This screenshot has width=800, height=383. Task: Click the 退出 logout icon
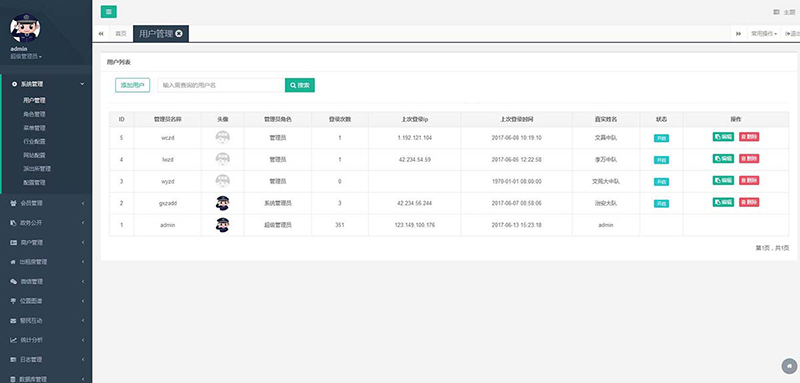(x=788, y=34)
